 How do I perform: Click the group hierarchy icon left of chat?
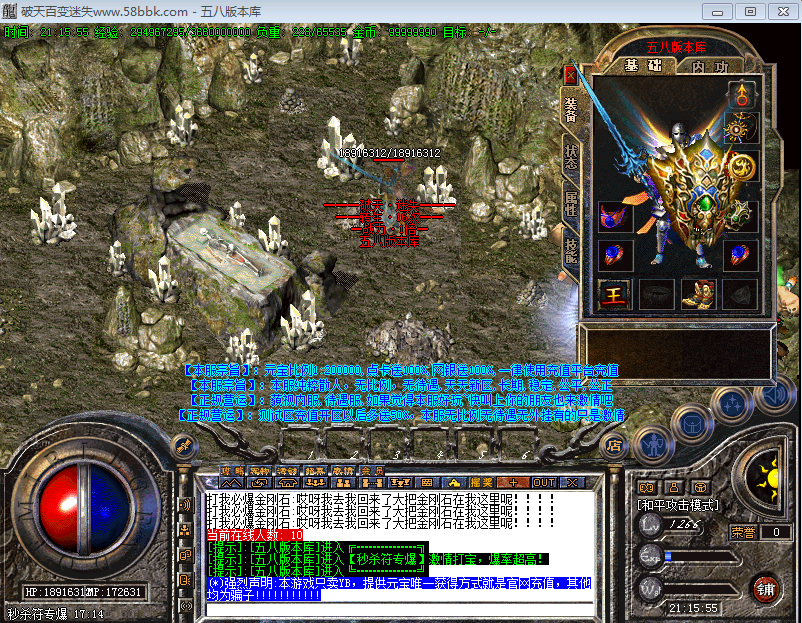[x=185, y=530]
